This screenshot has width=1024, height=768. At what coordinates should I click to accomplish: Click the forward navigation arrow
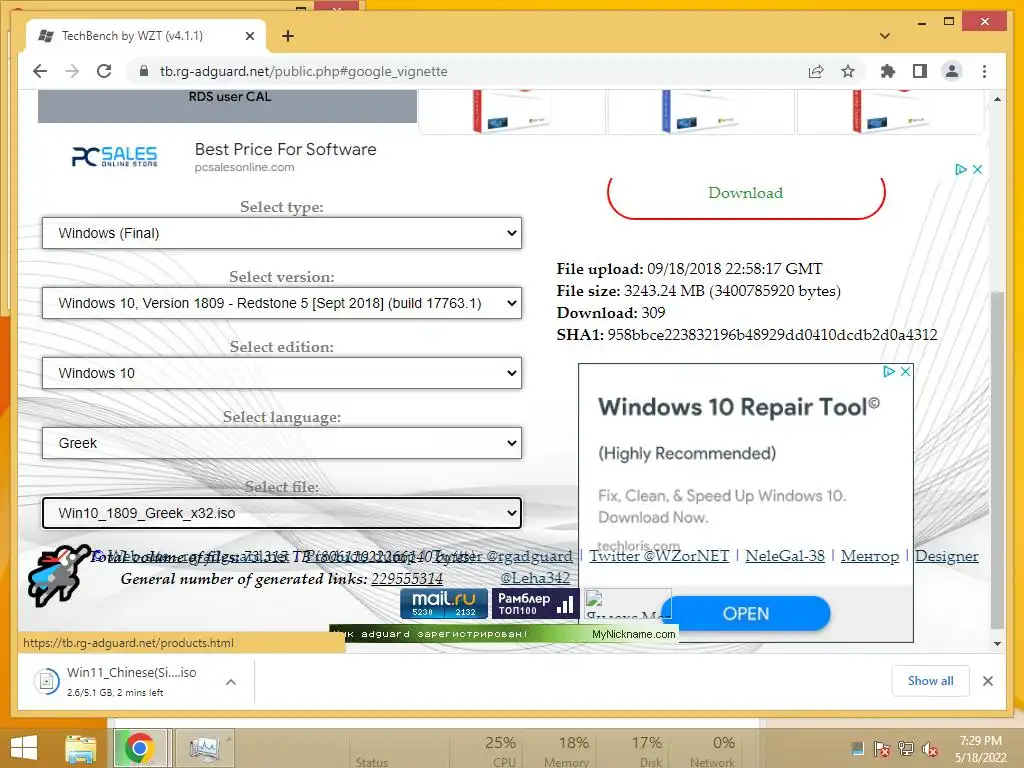(x=72, y=71)
